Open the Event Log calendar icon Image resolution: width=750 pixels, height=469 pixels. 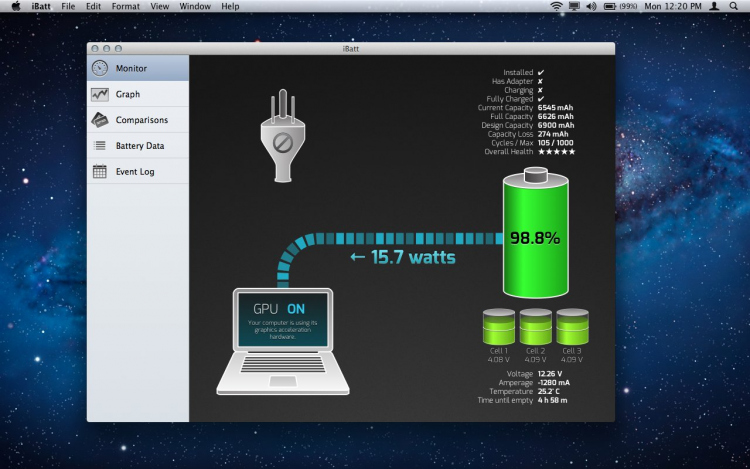tap(99, 171)
